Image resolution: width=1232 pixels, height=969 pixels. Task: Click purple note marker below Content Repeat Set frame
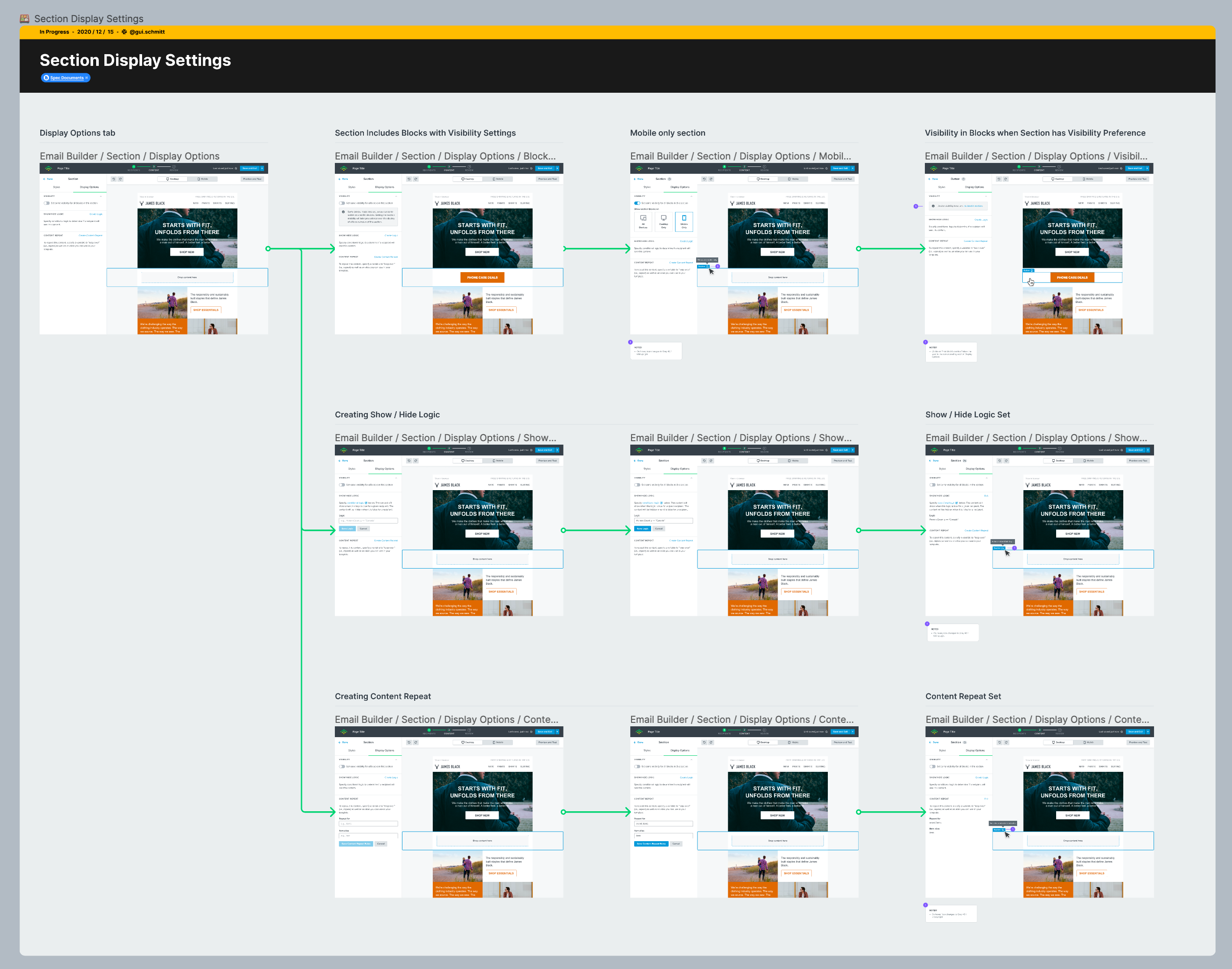click(x=926, y=905)
